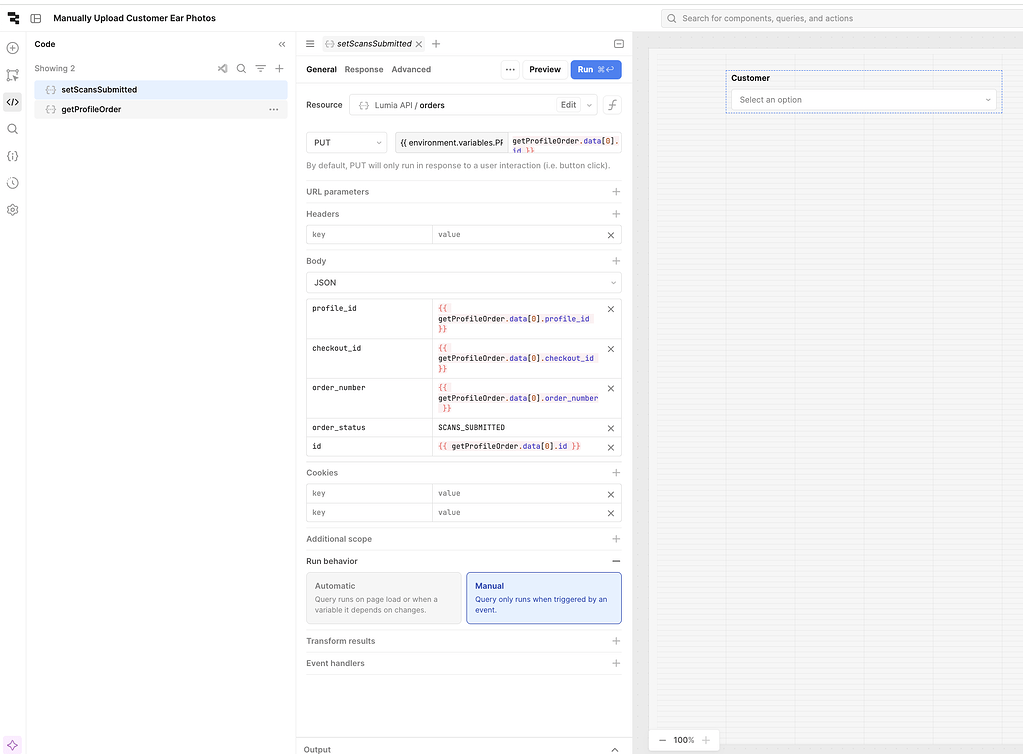Screen dimensions: 1023x754
Task: Click the Preview button
Action: [x=545, y=70]
